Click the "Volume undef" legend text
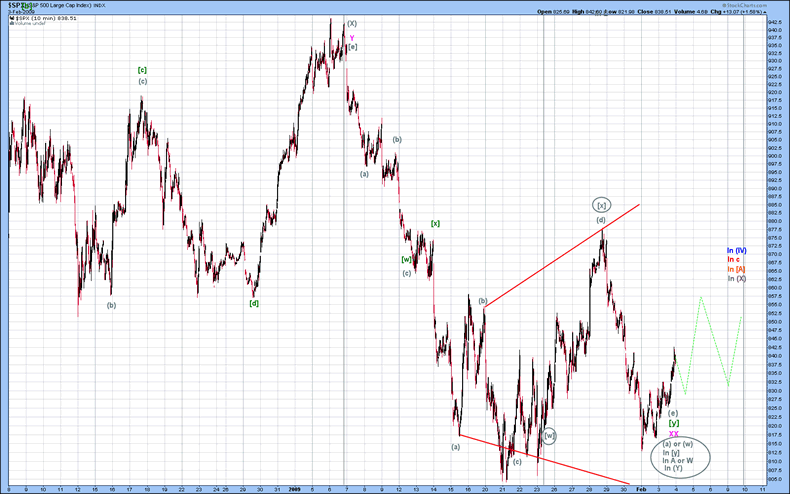 tap(29, 23)
